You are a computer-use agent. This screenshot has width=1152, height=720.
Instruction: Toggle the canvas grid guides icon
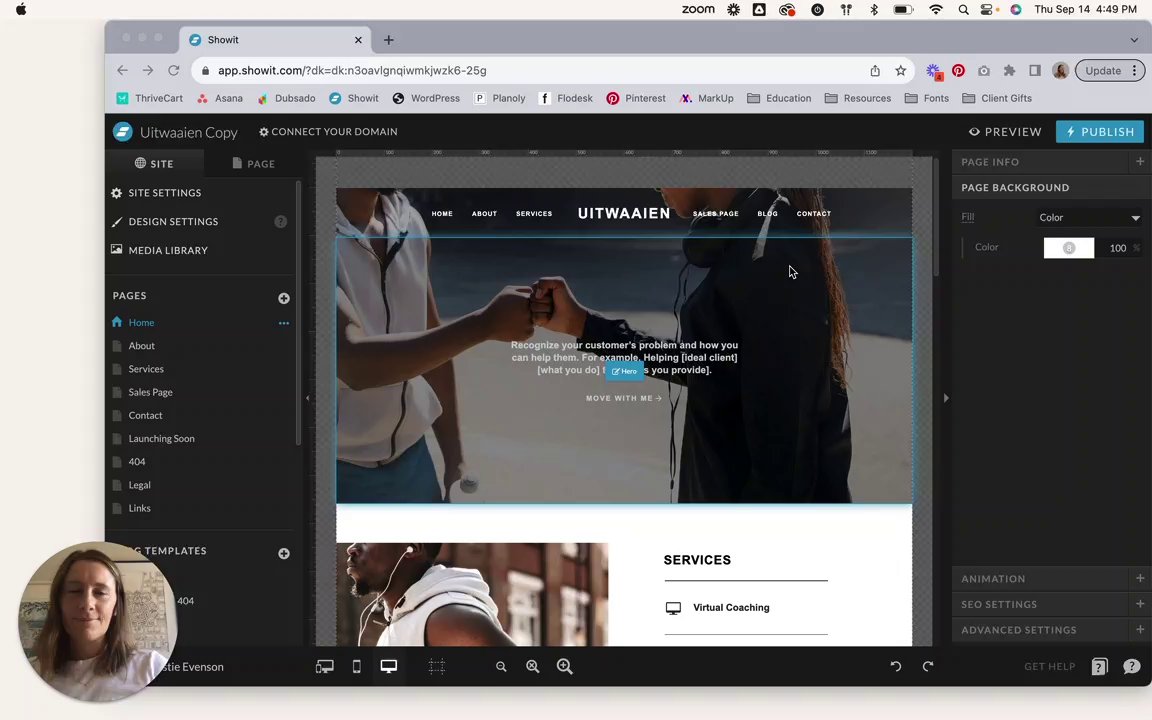(x=436, y=666)
